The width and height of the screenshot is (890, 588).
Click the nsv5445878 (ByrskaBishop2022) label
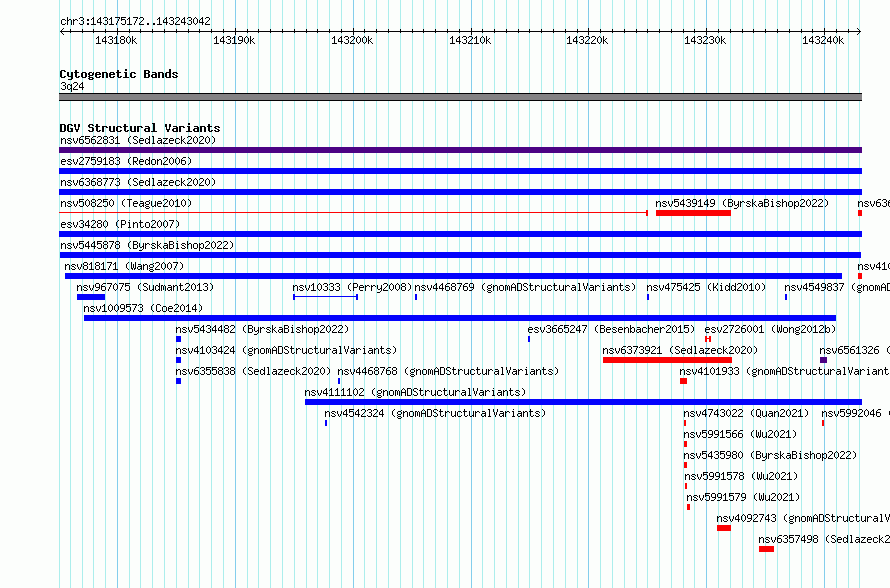[x=147, y=245]
